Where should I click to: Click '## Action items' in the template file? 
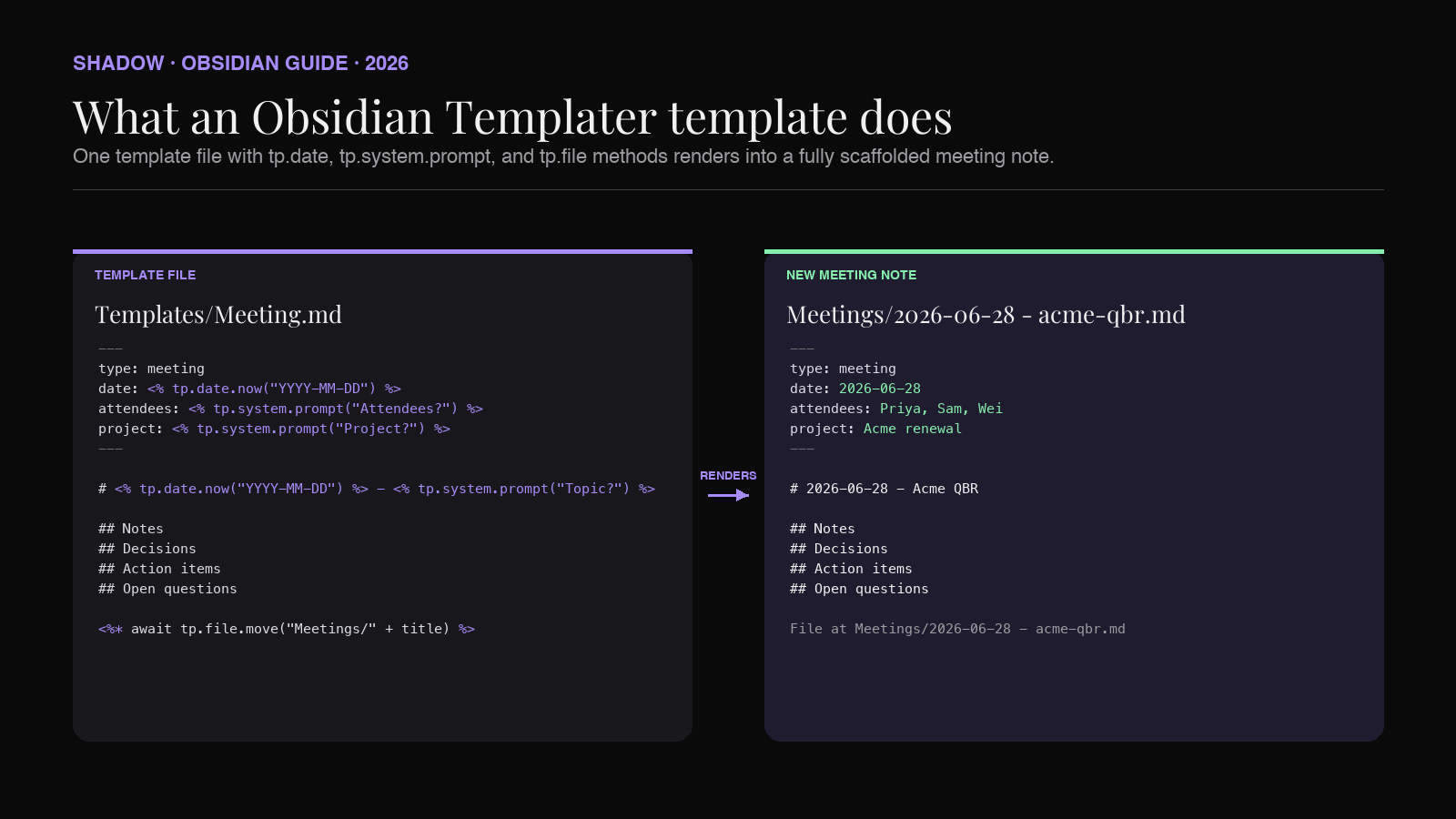click(159, 569)
